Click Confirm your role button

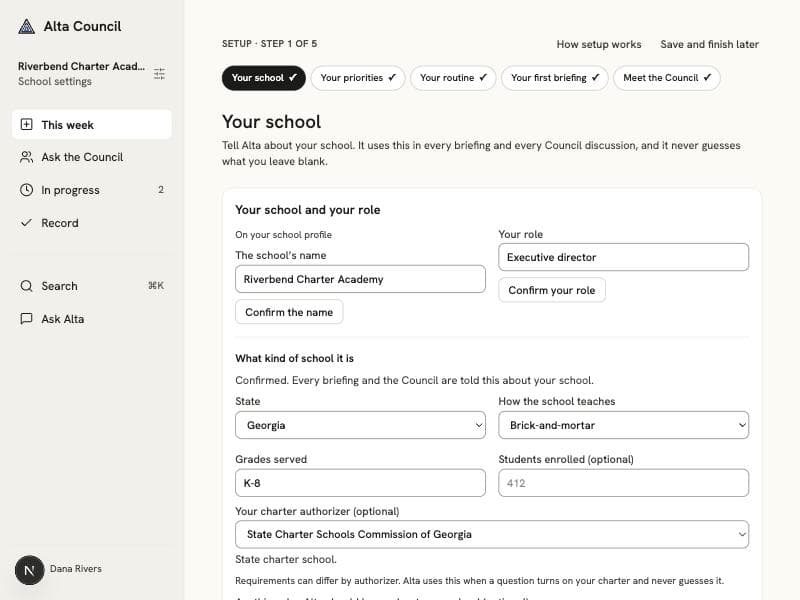click(x=552, y=290)
